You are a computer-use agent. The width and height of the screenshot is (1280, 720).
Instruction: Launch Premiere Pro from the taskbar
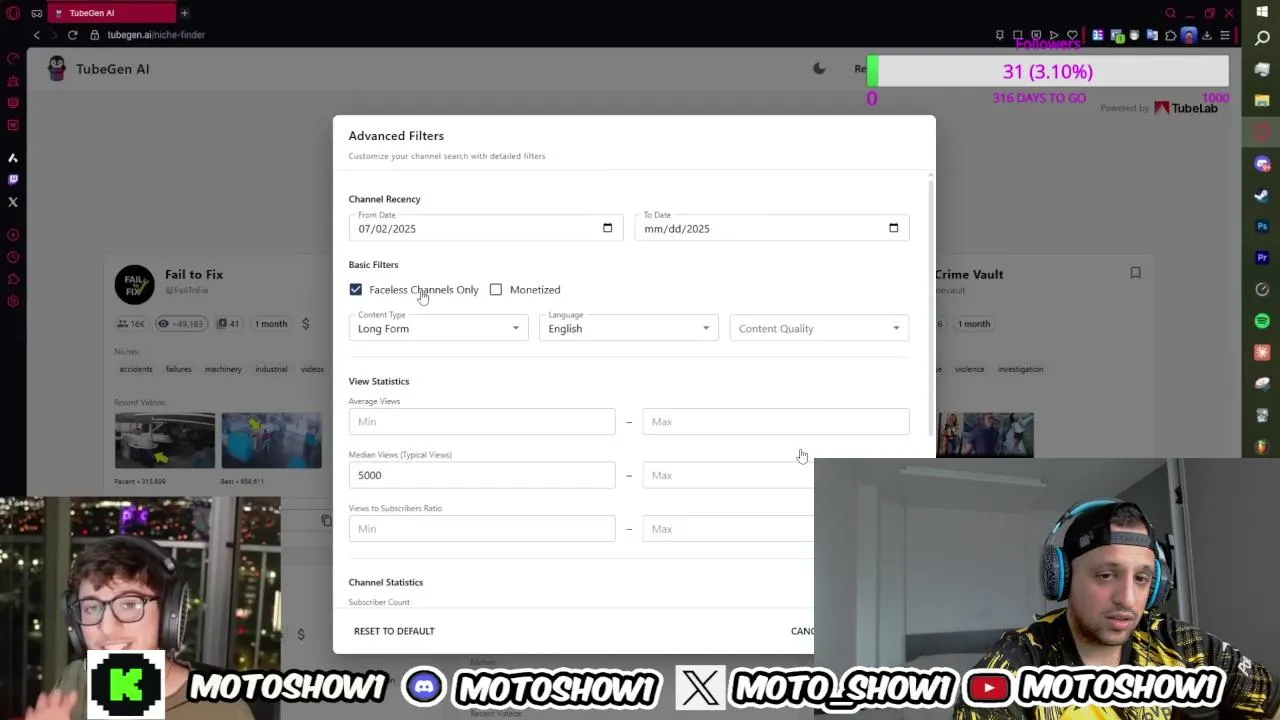[1262, 258]
